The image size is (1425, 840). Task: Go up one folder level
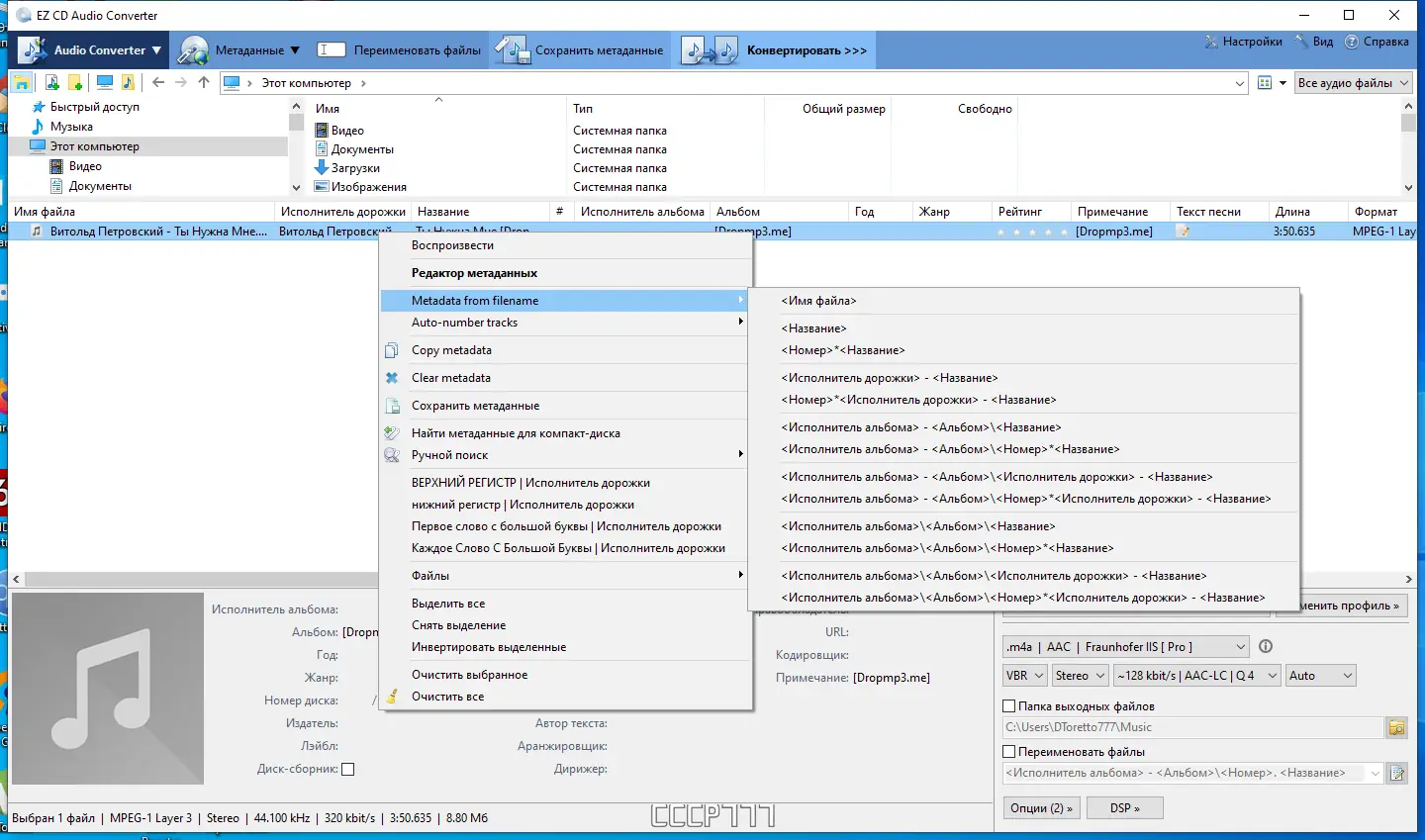coord(204,83)
